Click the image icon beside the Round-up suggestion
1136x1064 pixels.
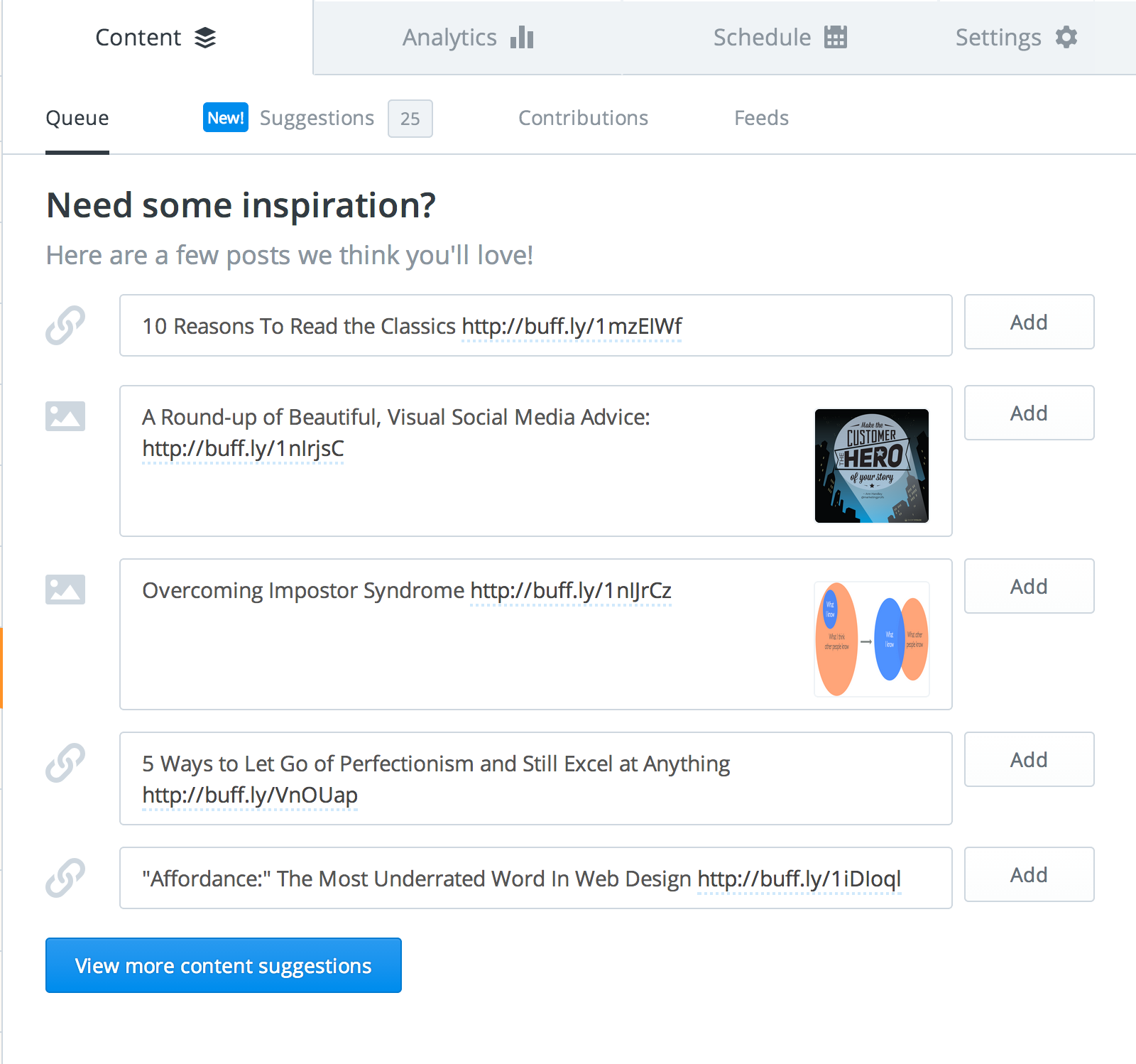click(x=65, y=416)
